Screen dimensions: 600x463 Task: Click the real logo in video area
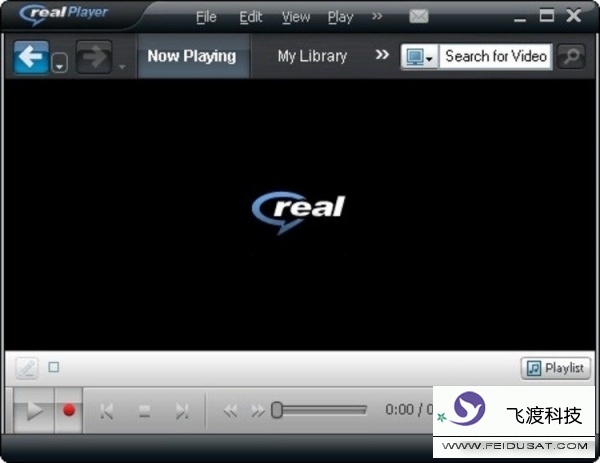(x=299, y=212)
